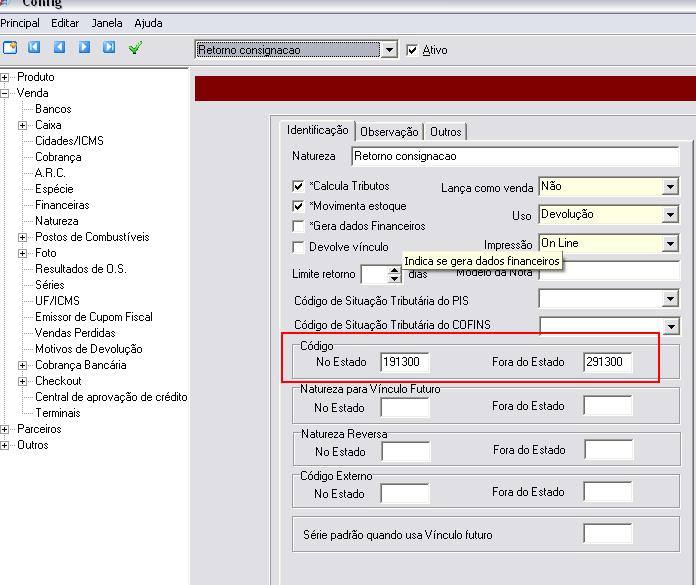Open the Uso dropdown set to Devolução

tap(670, 214)
